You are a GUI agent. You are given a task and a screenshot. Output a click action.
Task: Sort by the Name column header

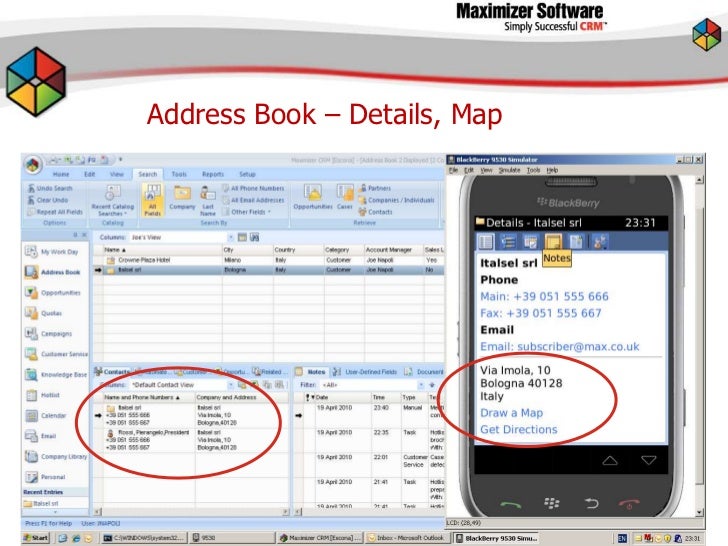pos(162,250)
